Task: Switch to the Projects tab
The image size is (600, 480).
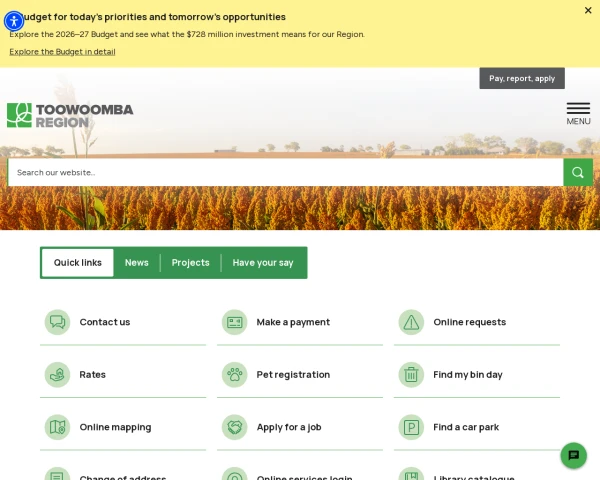Action: (x=191, y=263)
